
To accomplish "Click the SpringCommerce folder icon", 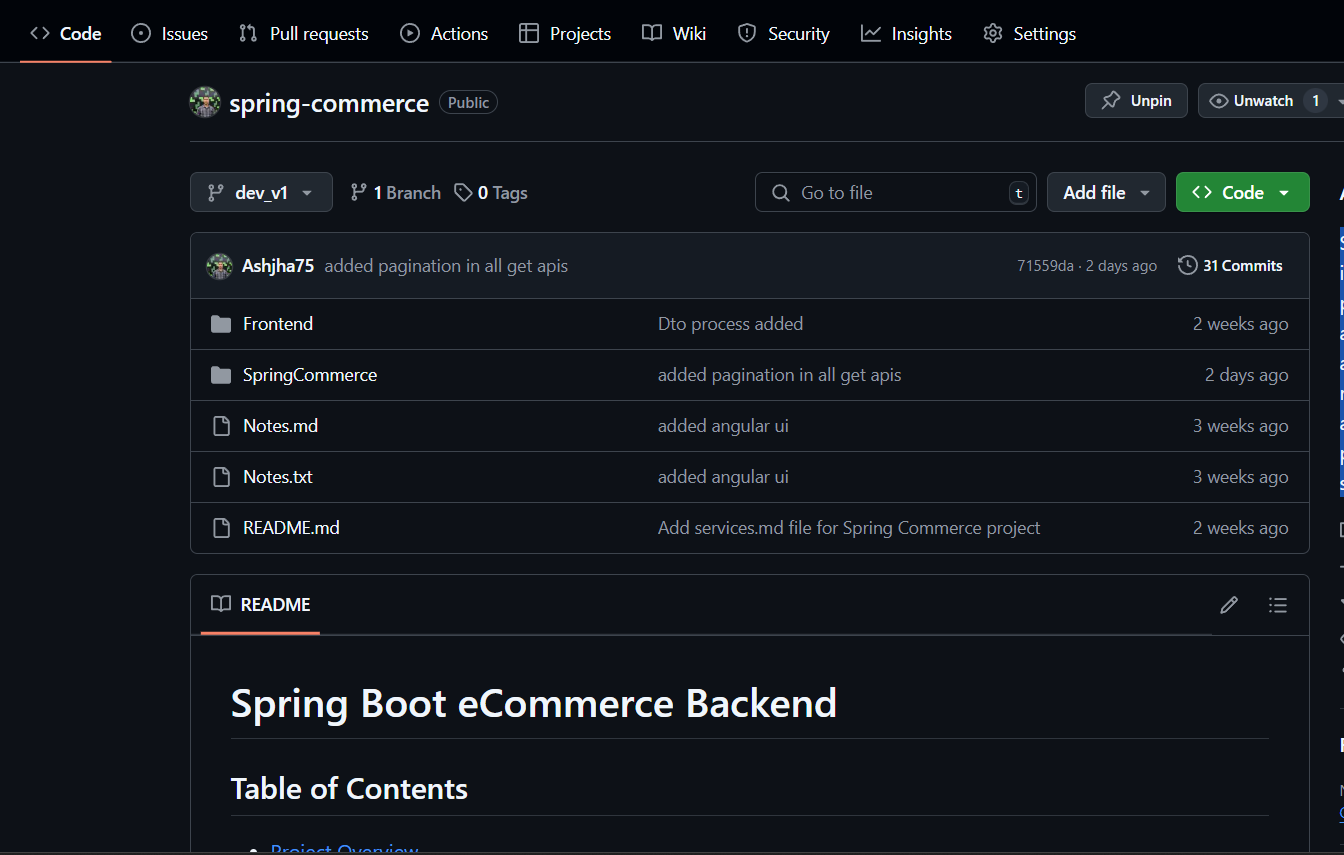I will (221, 375).
